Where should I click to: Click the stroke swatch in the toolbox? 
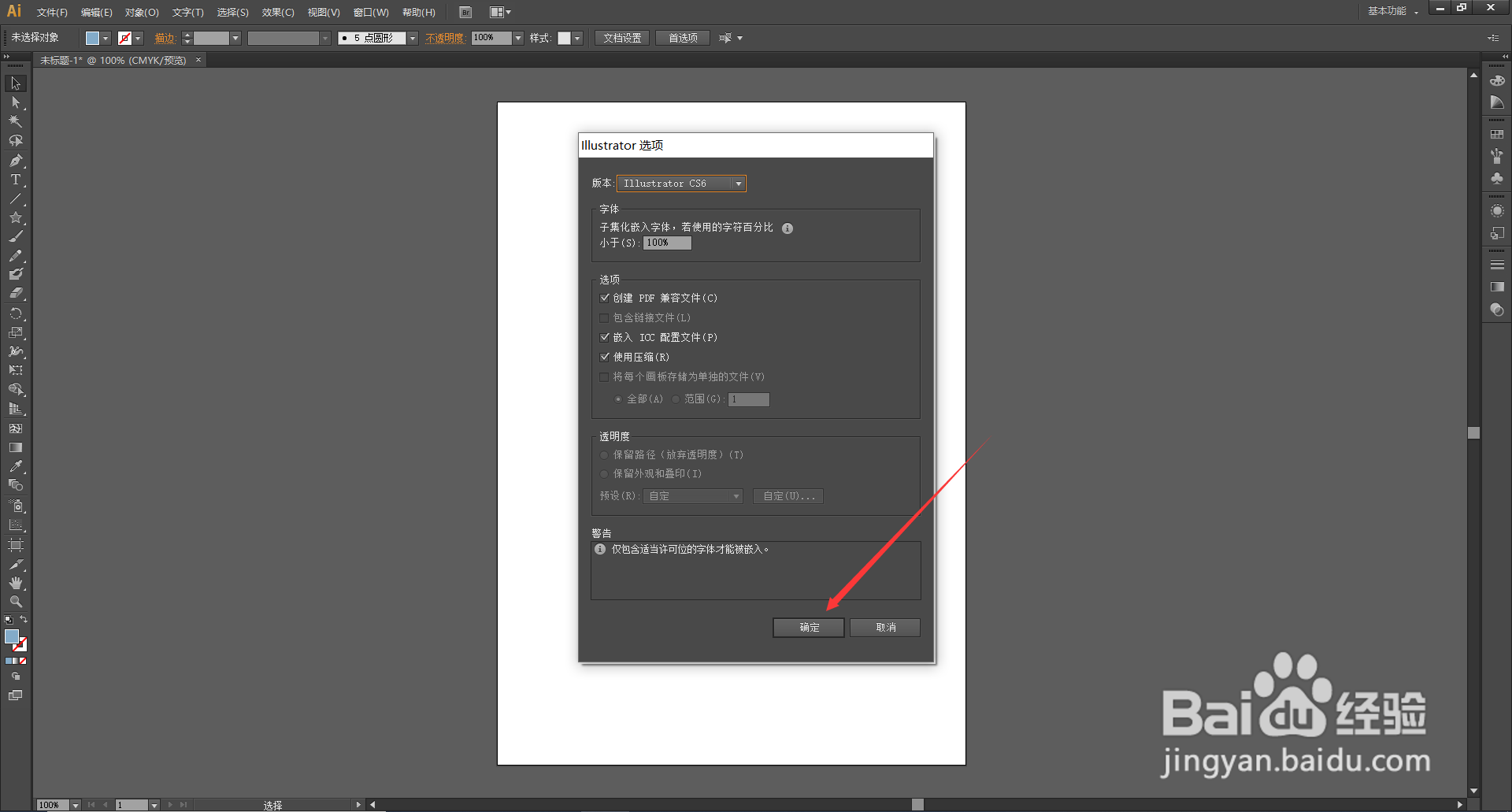[20, 645]
